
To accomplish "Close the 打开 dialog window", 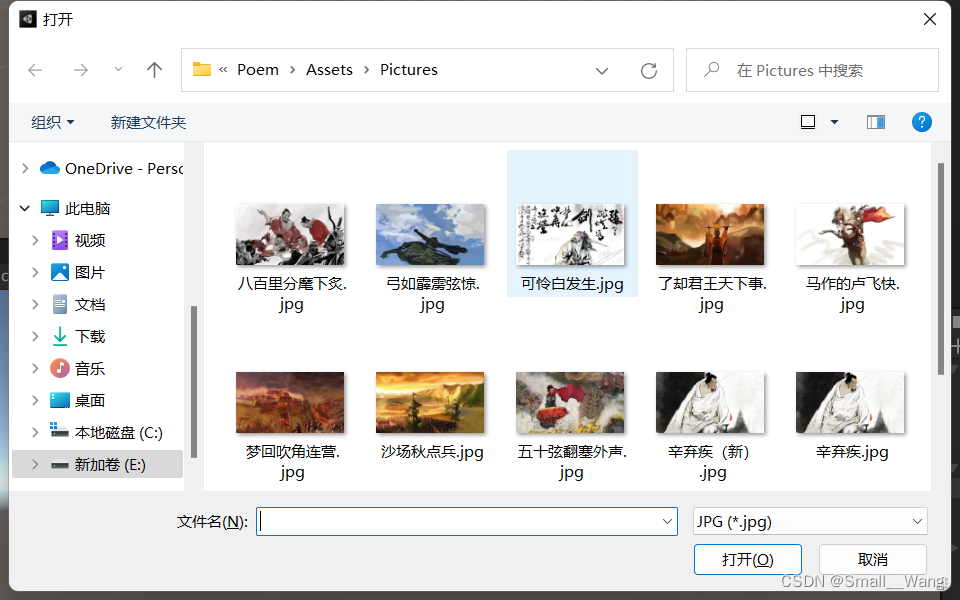I will (929, 20).
